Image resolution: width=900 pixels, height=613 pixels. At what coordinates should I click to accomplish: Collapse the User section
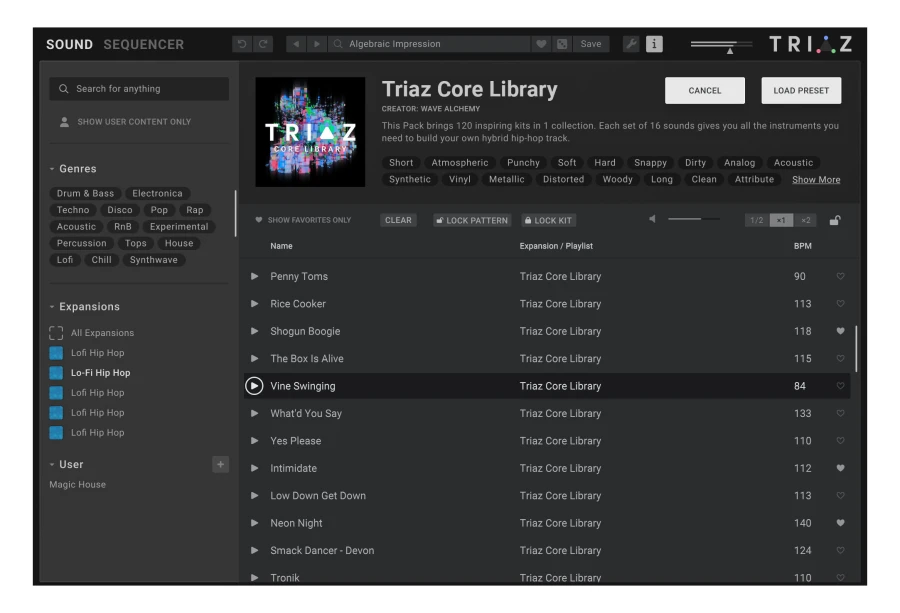(52, 464)
